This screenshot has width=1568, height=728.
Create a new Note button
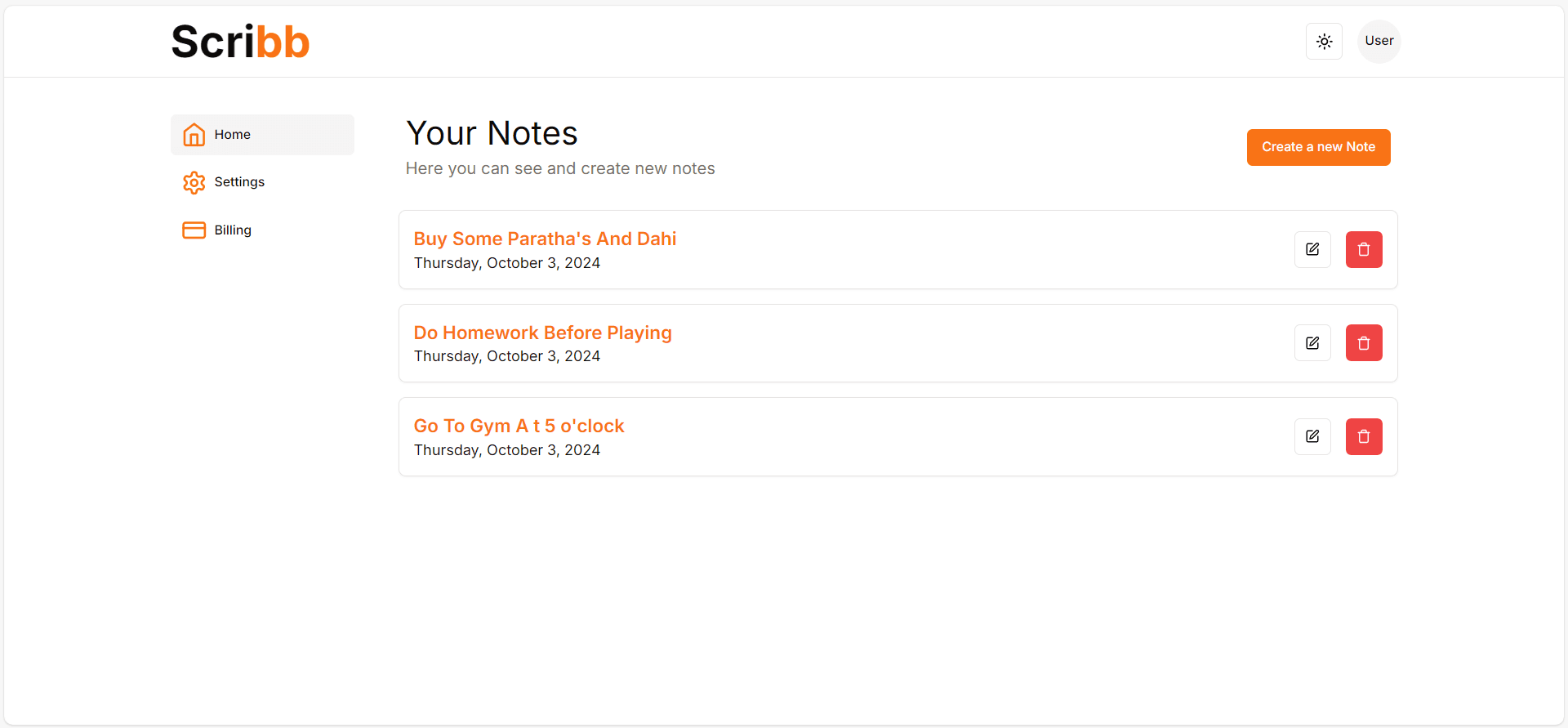pyautogui.click(x=1318, y=147)
